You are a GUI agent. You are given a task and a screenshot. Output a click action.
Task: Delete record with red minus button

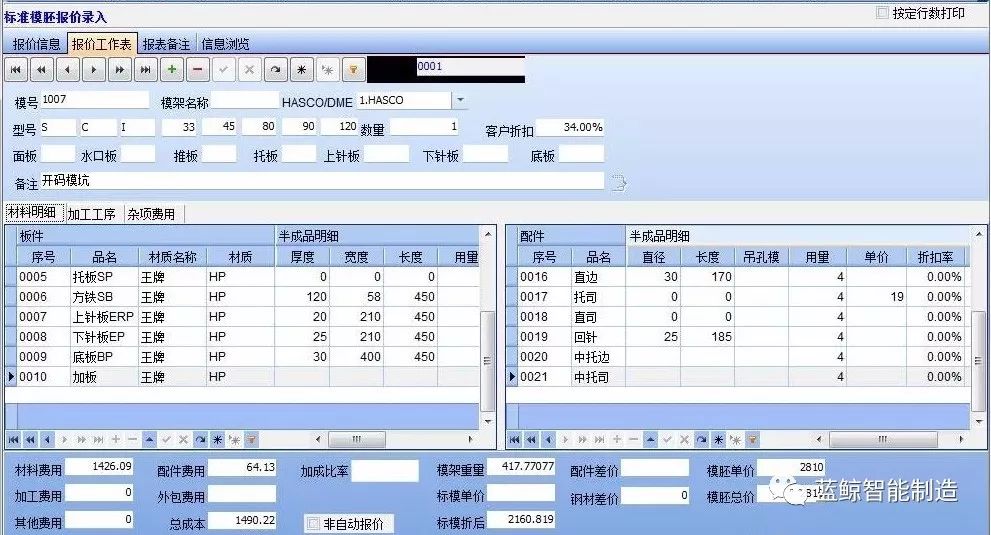tap(198, 69)
